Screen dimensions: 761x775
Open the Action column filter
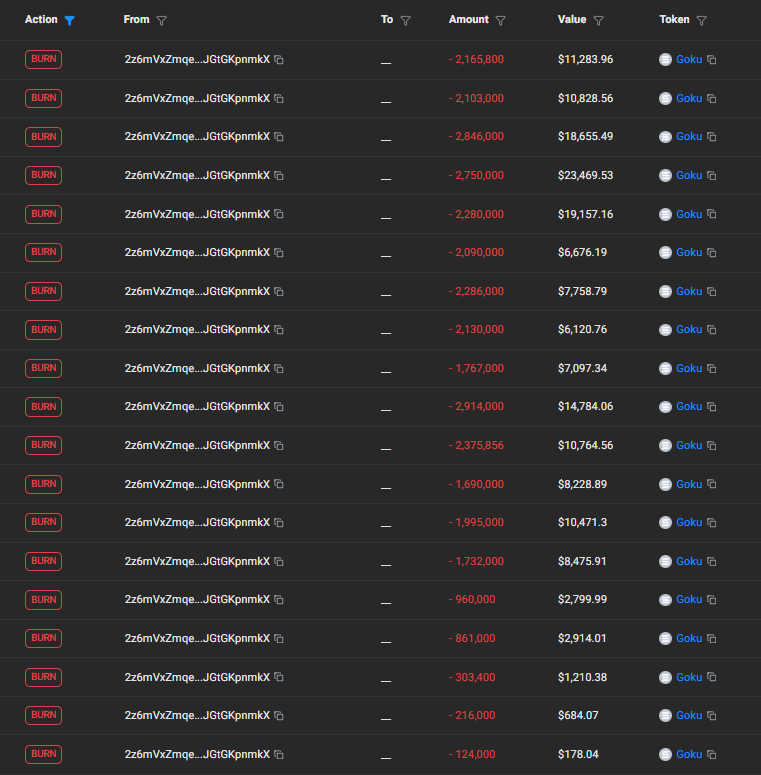point(70,20)
